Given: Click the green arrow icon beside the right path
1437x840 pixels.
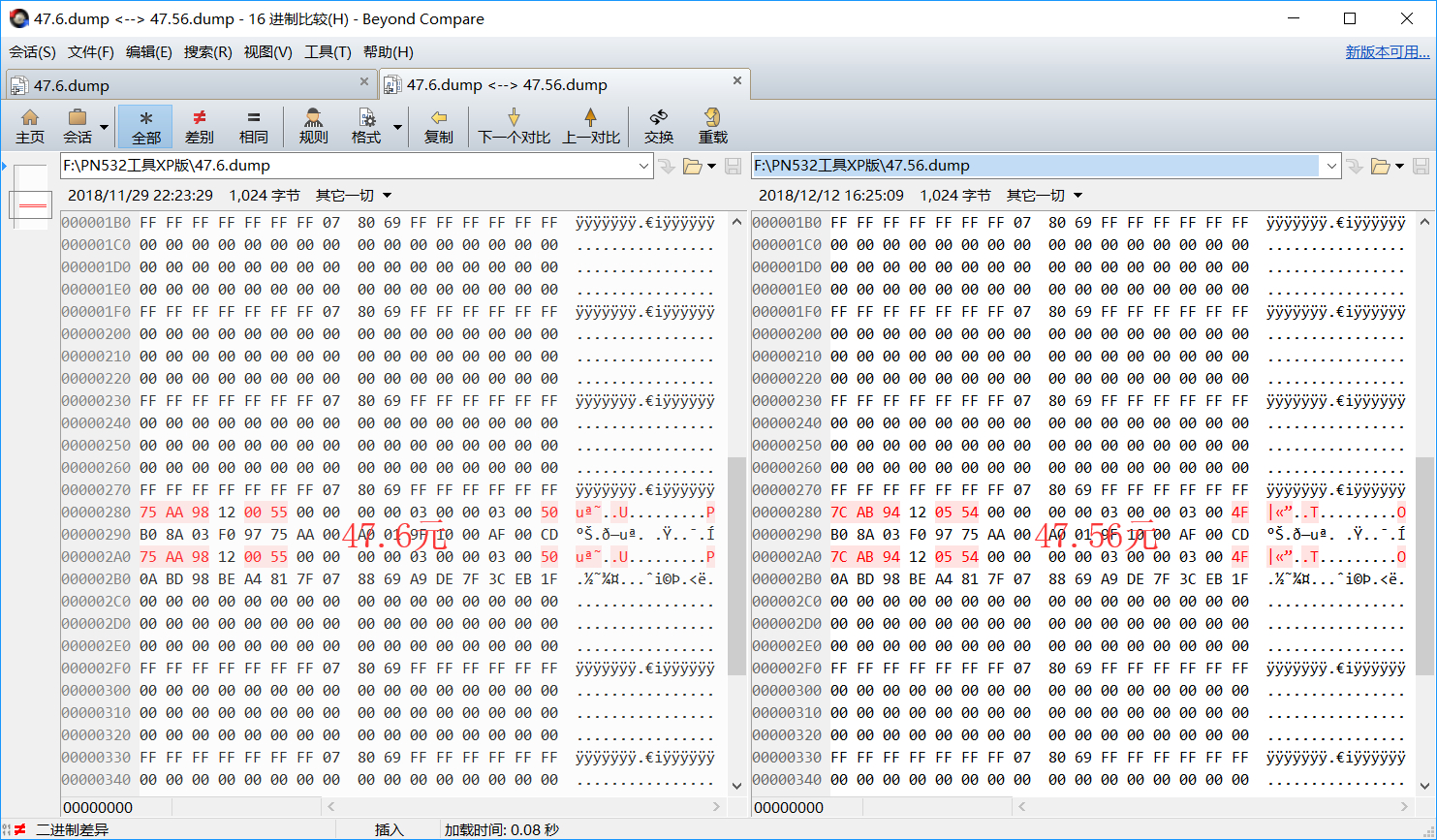Looking at the screenshot, I should pos(1355,166).
